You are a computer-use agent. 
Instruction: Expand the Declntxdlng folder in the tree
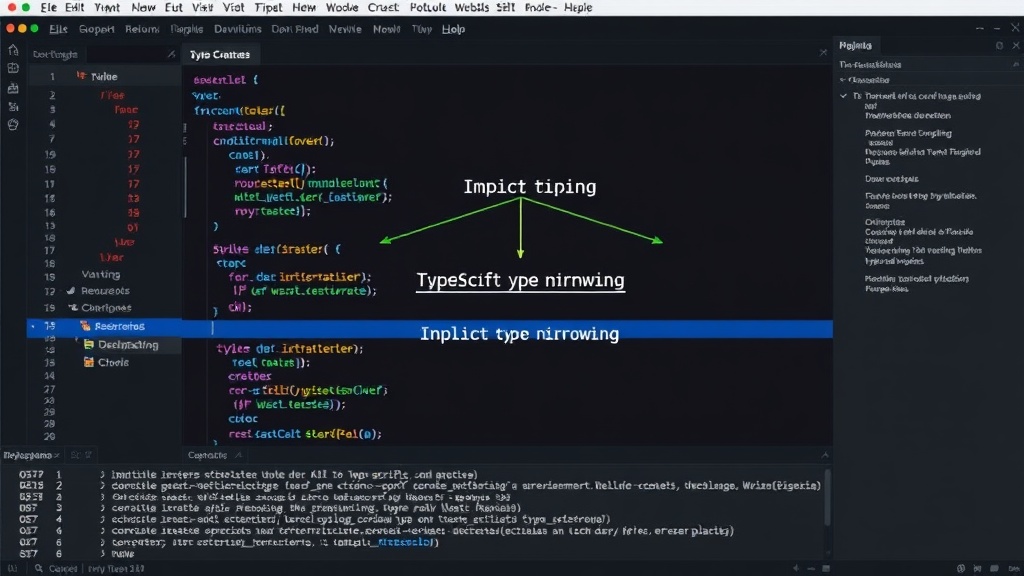click(x=77, y=341)
